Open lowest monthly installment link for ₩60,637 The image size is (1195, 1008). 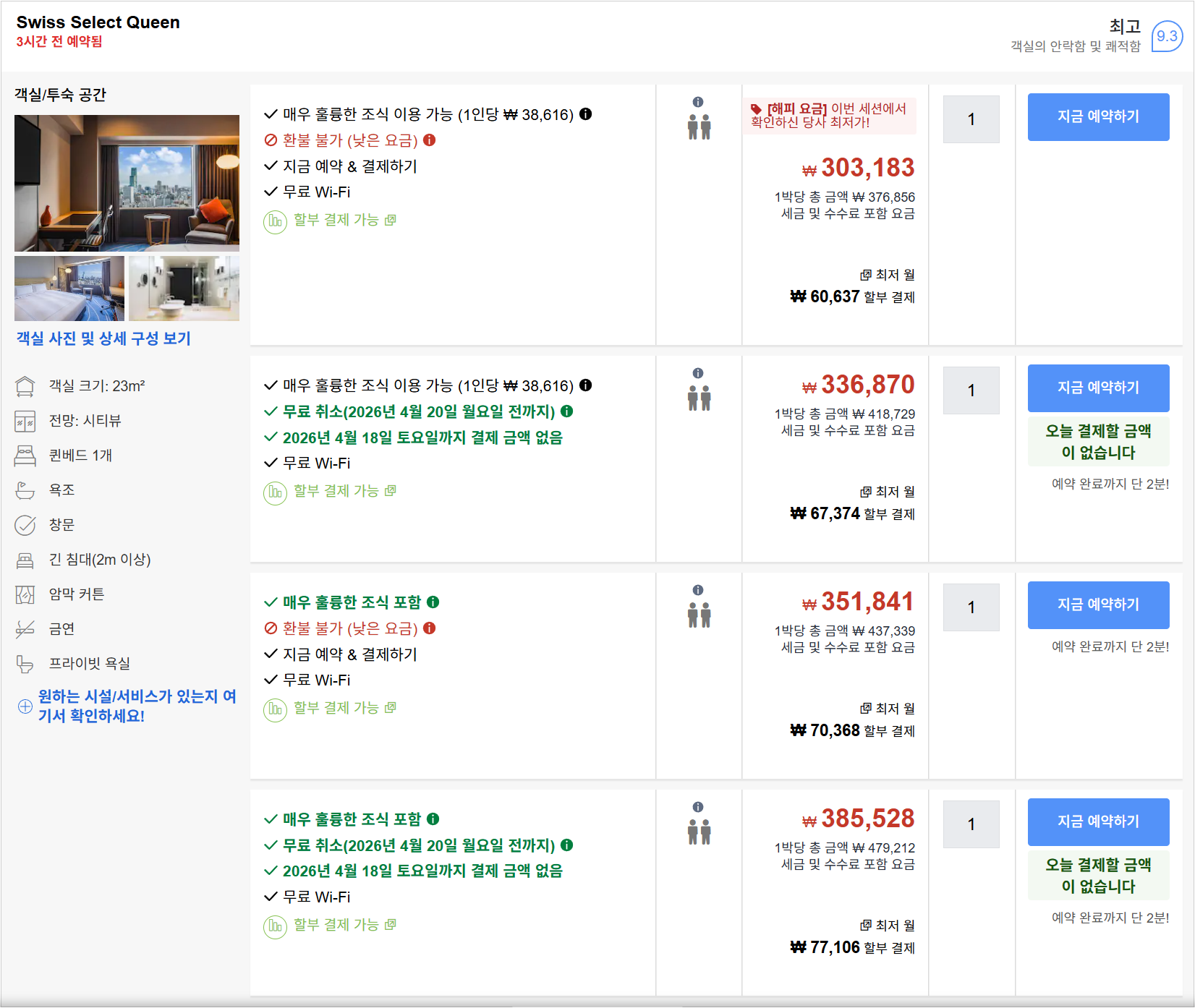[x=888, y=275]
